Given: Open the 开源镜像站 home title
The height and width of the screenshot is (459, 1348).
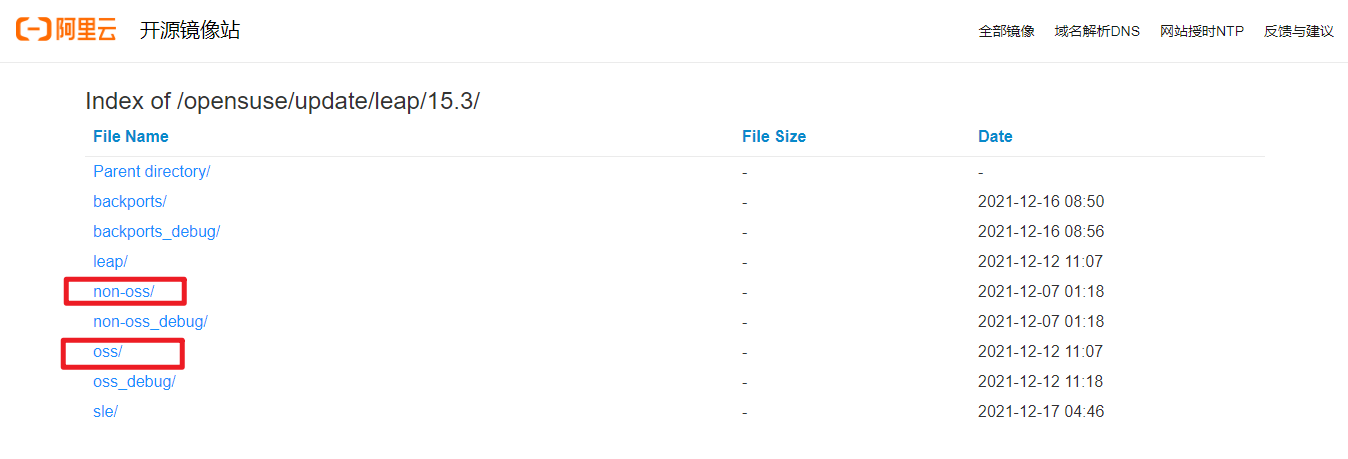Looking at the screenshot, I should [190, 30].
